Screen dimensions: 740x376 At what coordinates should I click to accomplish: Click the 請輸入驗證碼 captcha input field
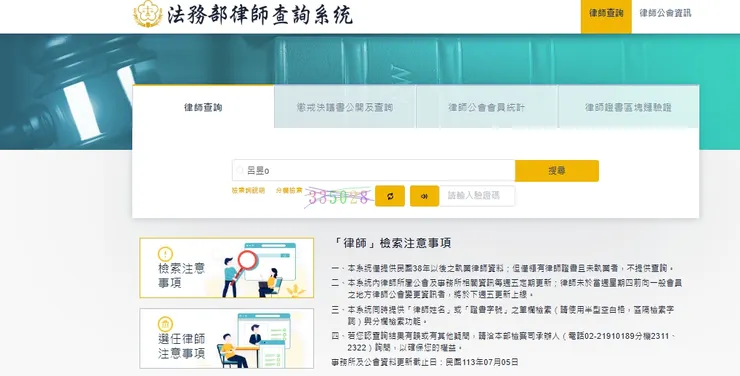click(477, 196)
